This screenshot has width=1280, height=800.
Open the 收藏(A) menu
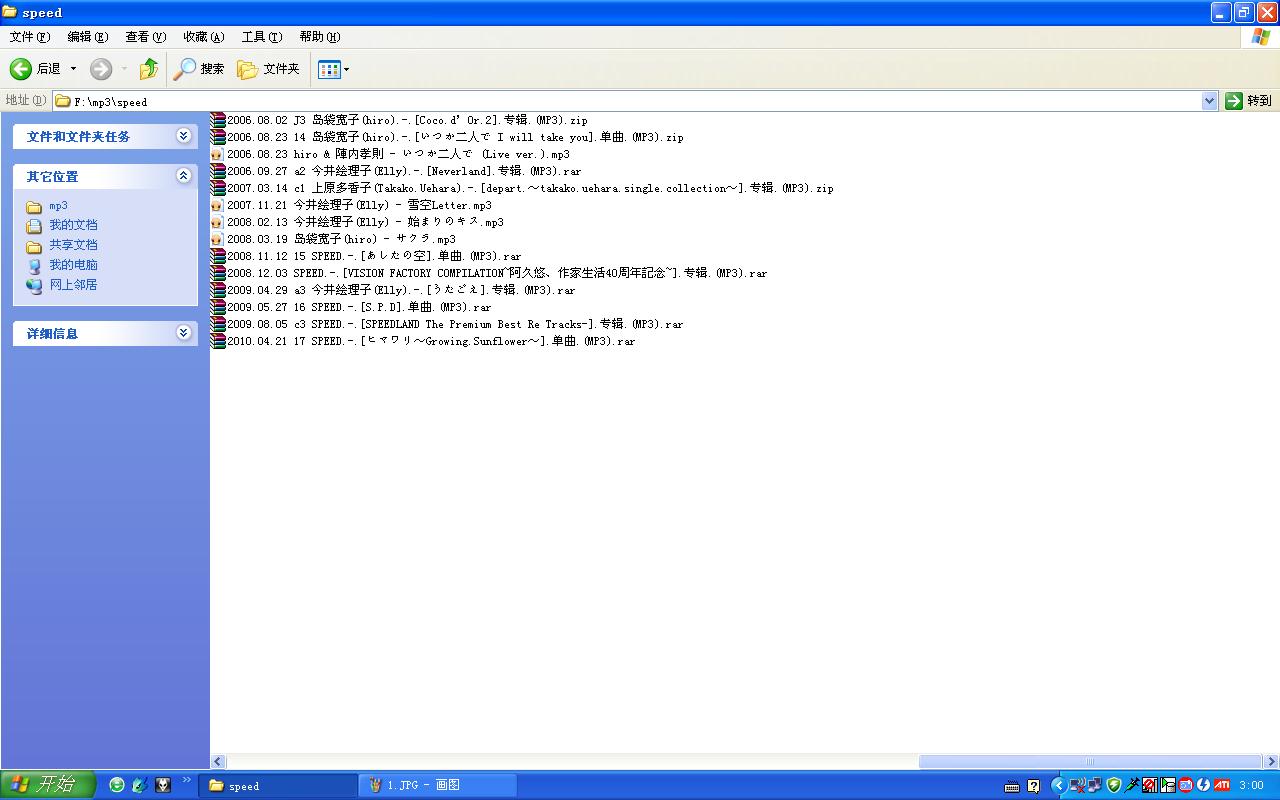[x=204, y=37]
